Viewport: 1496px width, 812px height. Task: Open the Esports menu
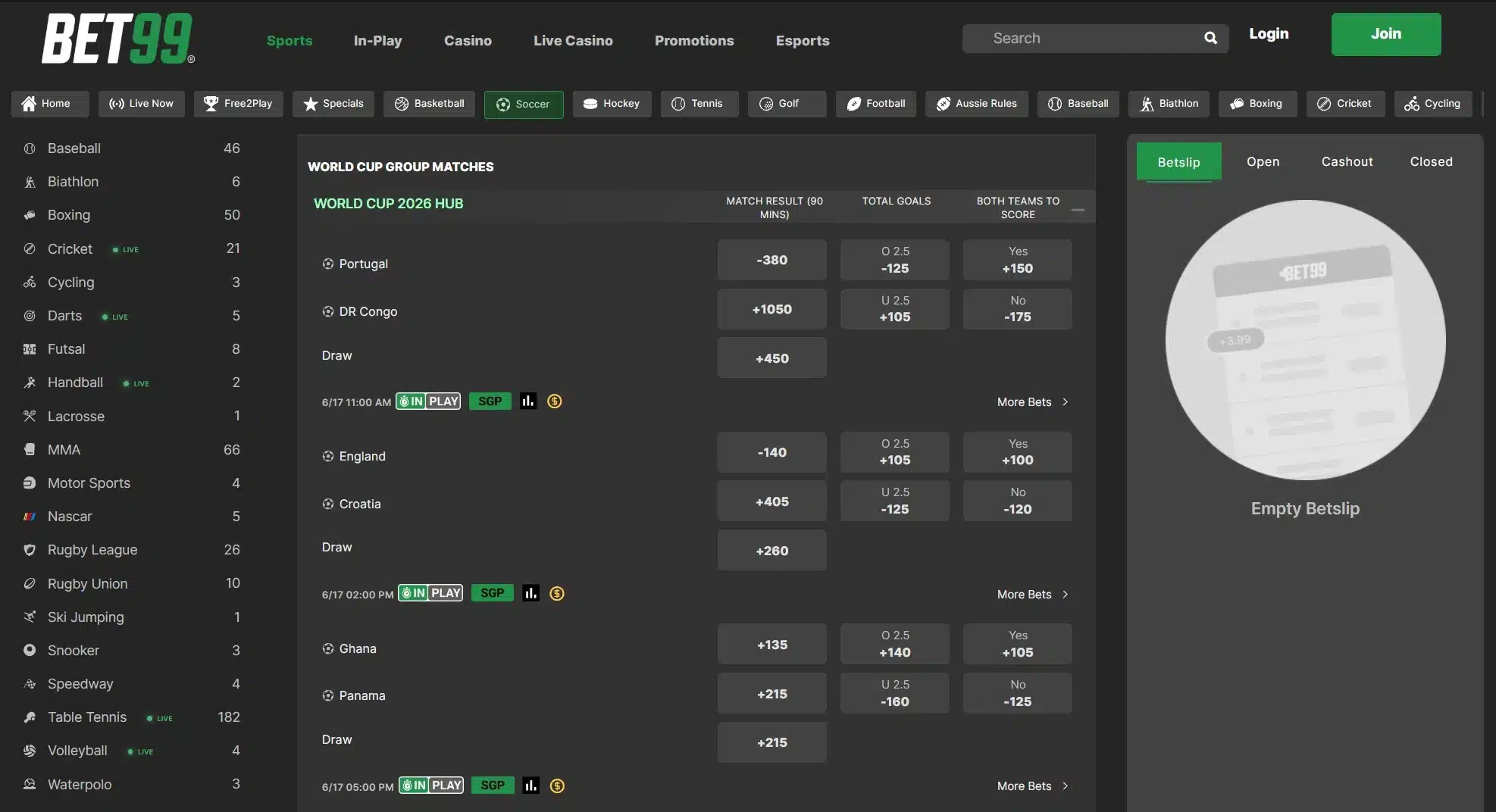(803, 41)
